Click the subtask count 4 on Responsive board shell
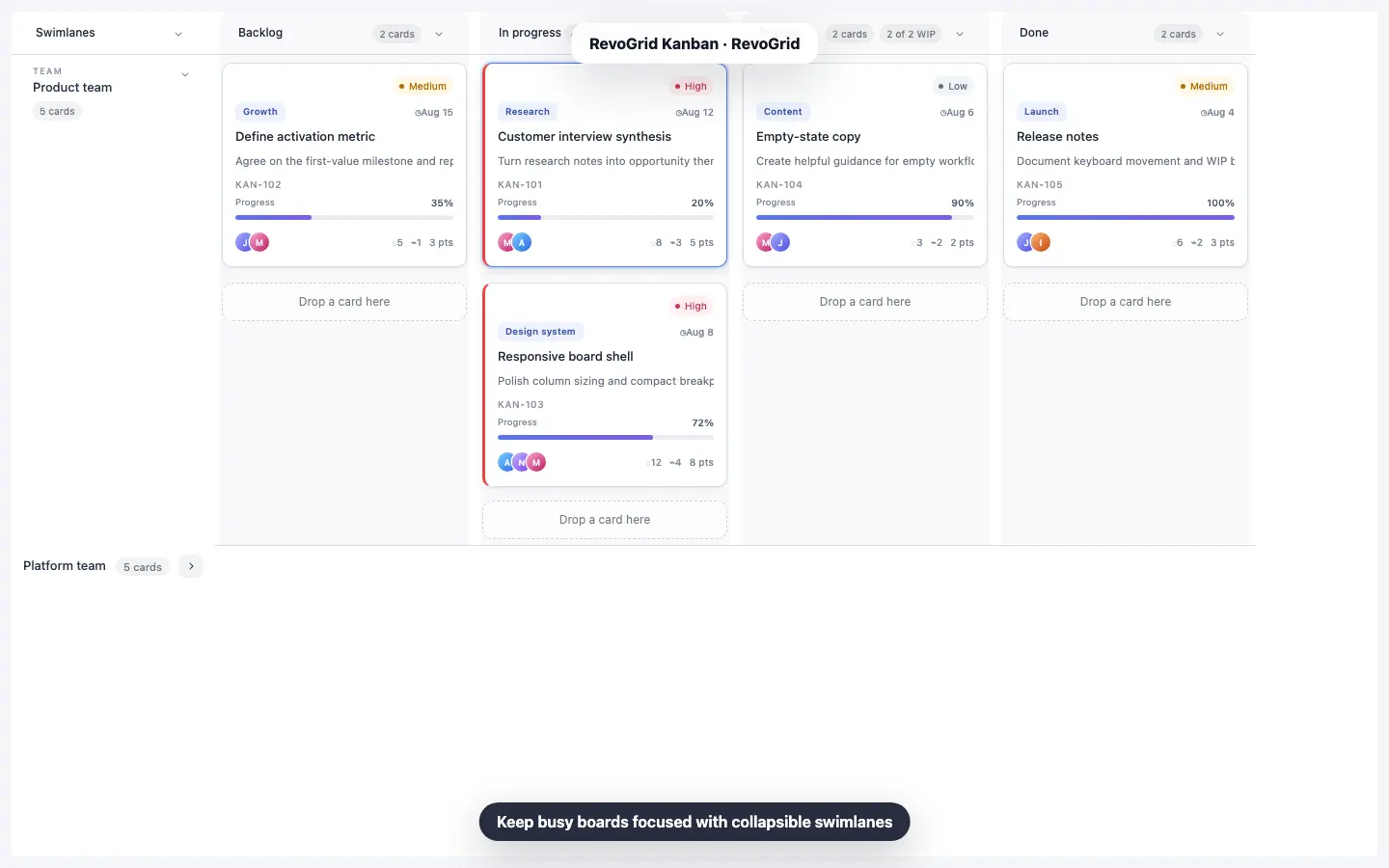The height and width of the screenshot is (868, 1389). [x=676, y=463]
